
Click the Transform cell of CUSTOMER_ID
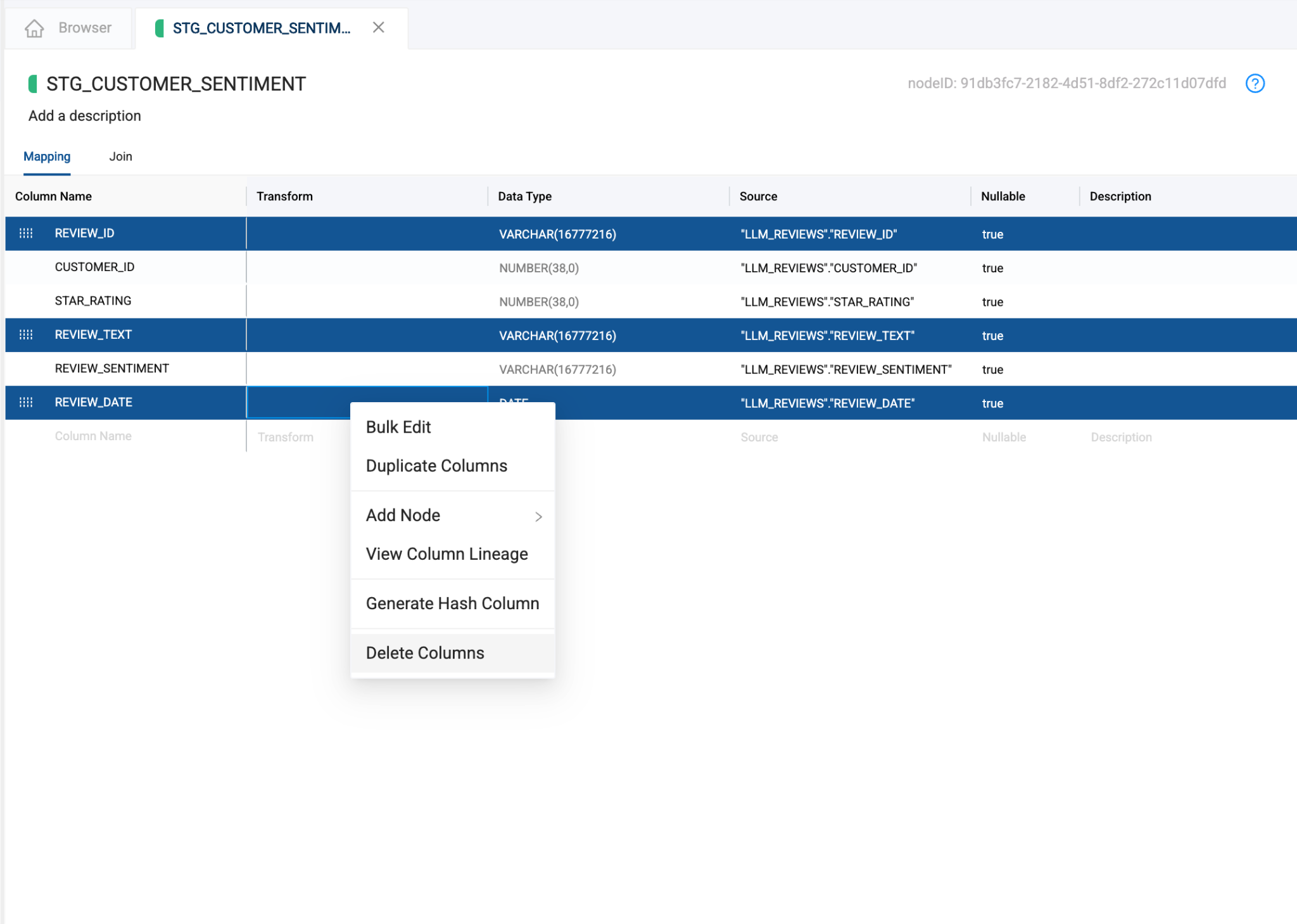[x=367, y=268]
